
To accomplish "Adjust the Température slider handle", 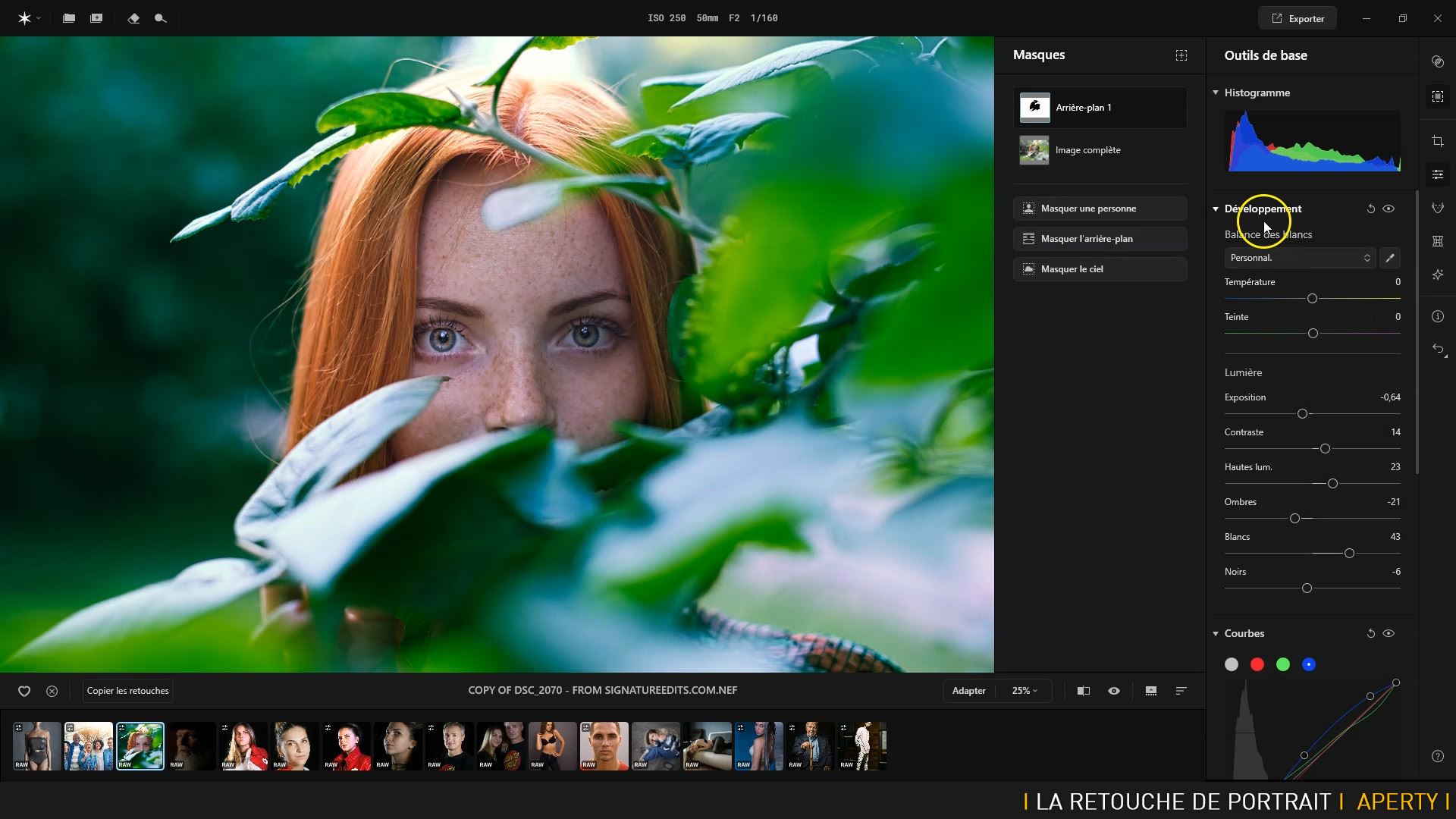I will tap(1312, 299).
